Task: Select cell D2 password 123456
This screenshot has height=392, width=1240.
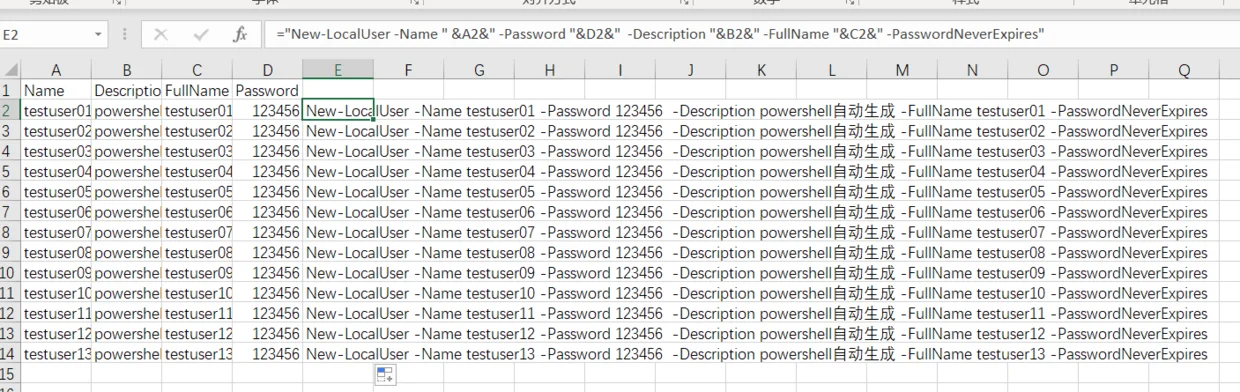Action: 267,110
